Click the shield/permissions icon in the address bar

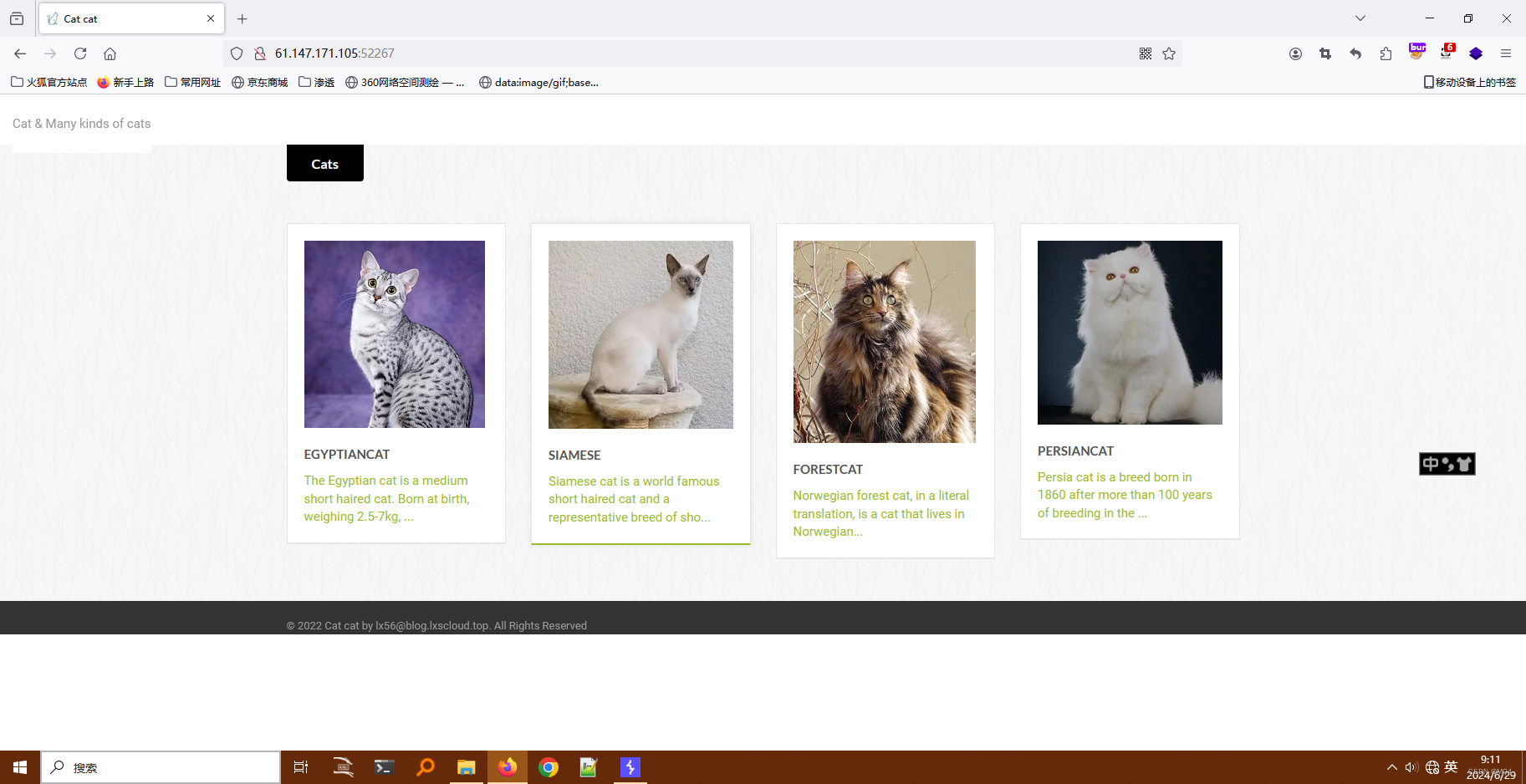(237, 53)
